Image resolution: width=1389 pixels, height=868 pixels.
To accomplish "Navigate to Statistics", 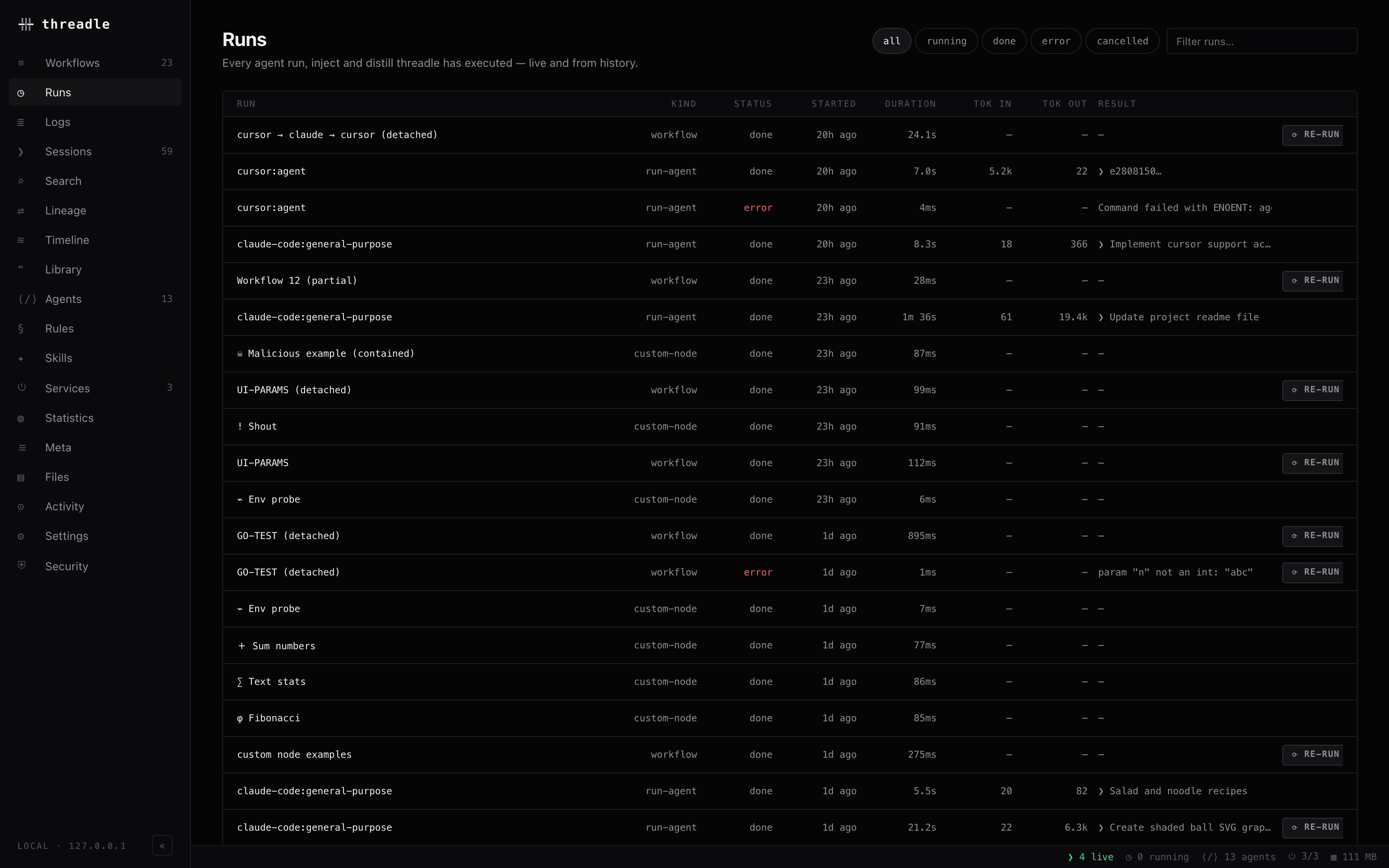I will (x=95, y=418).
